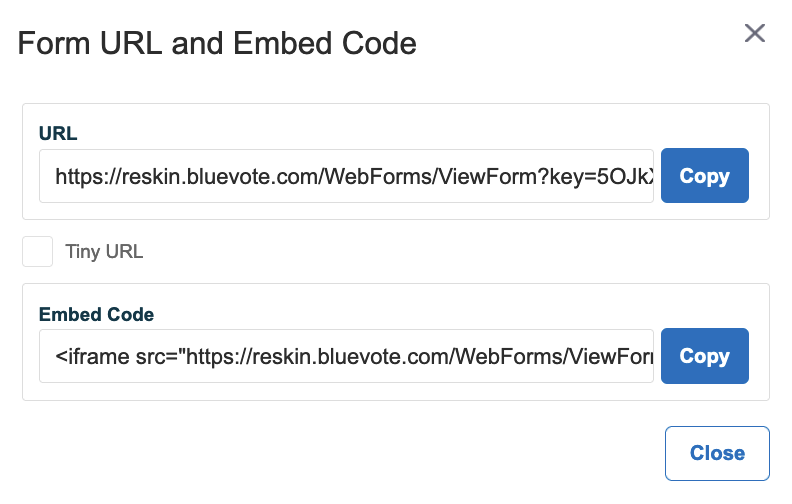Click the Tiny URL label text
Screen dimensions: 792x504
point(104,252)
